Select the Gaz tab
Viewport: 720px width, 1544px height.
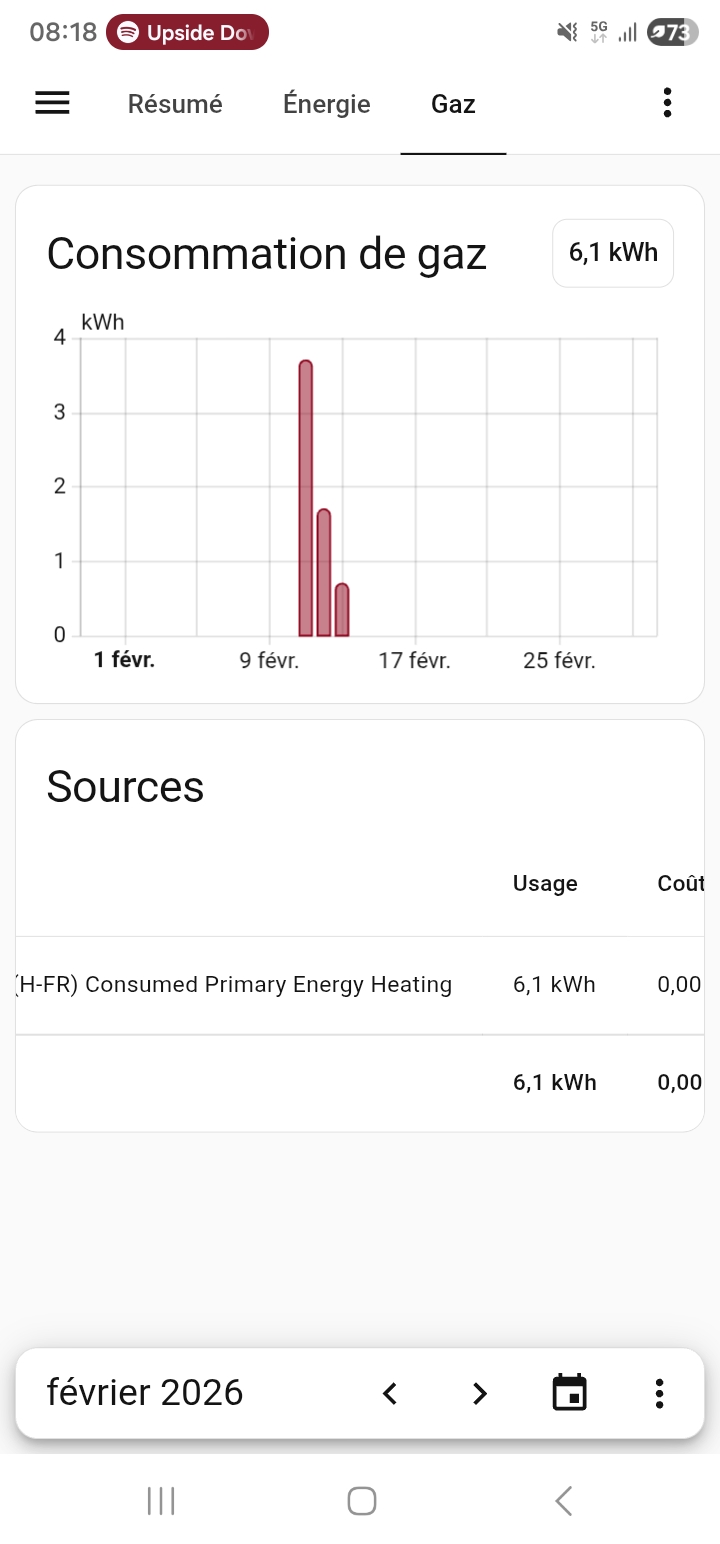tap(453, 104)
